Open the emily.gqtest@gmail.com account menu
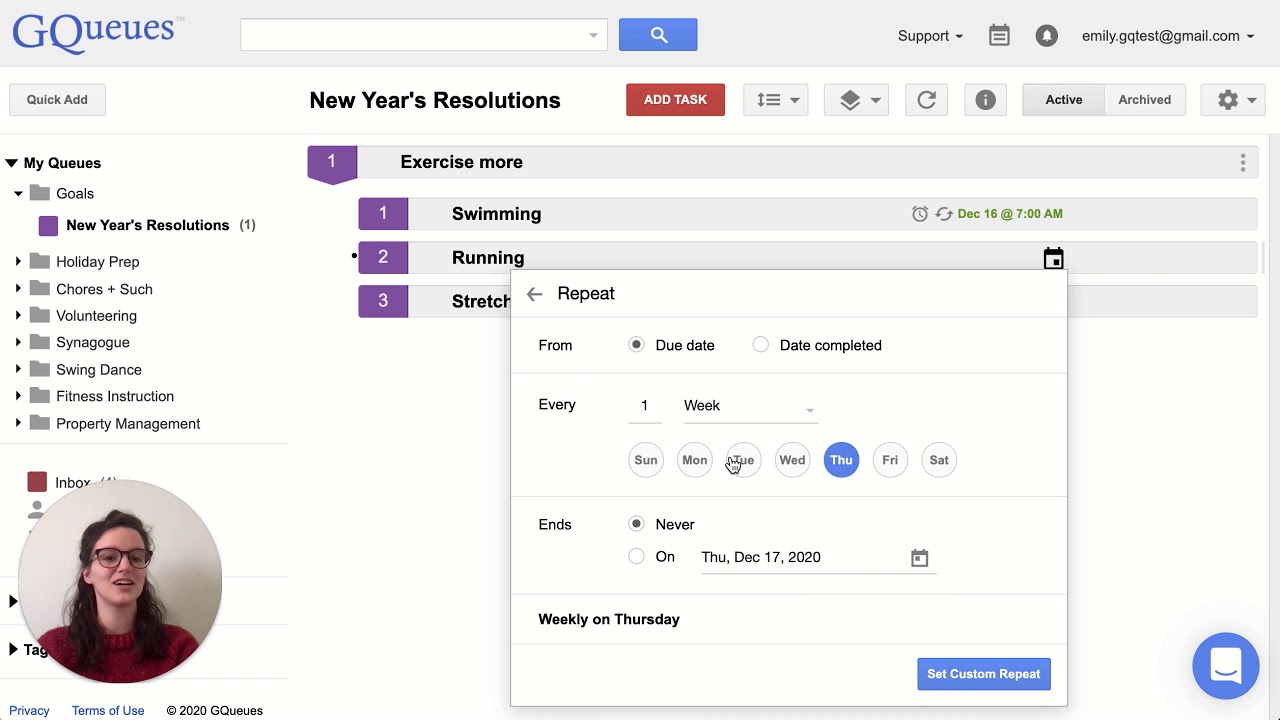 pos(1168,36)
